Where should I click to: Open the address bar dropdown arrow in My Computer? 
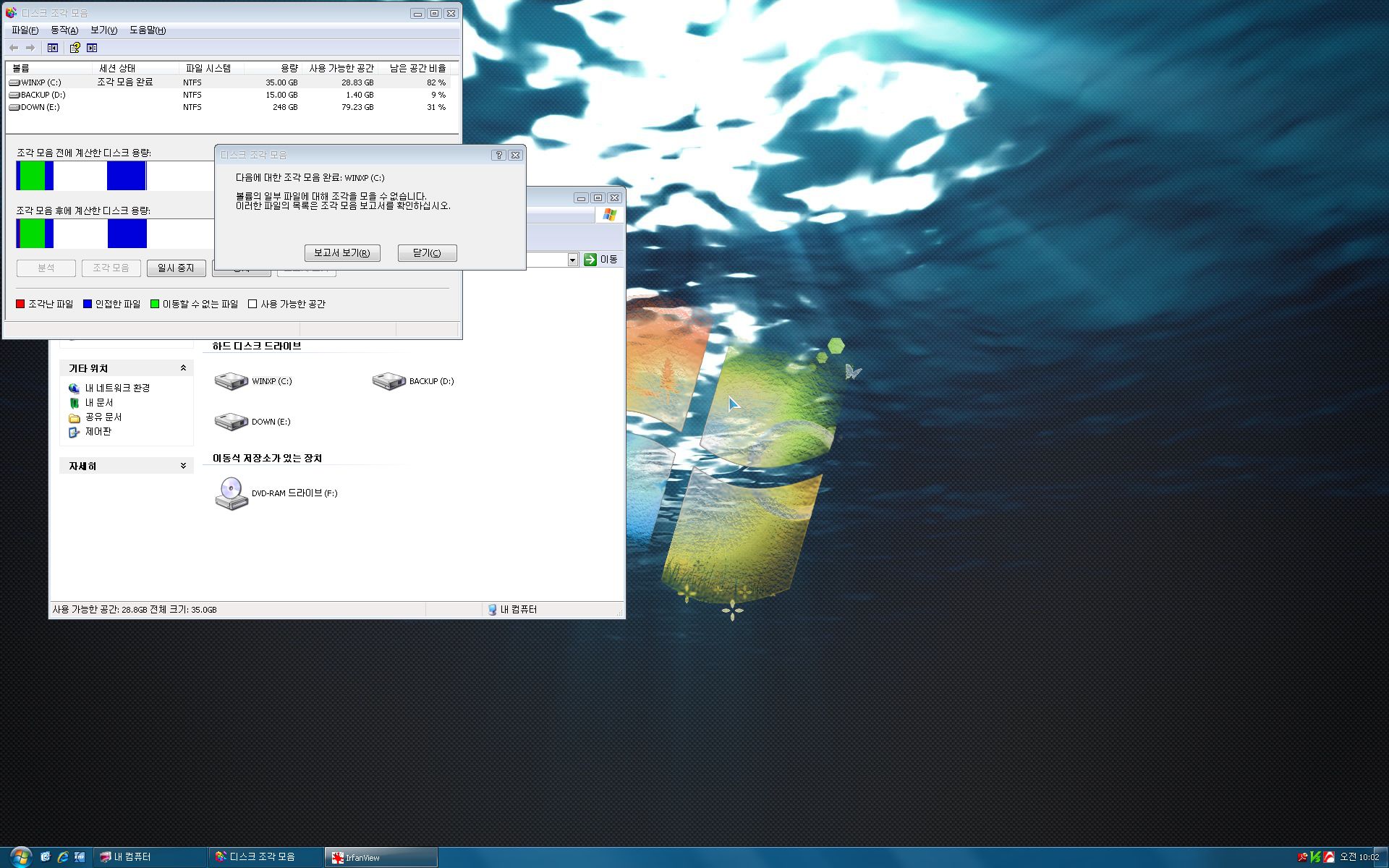click(573, 260)
